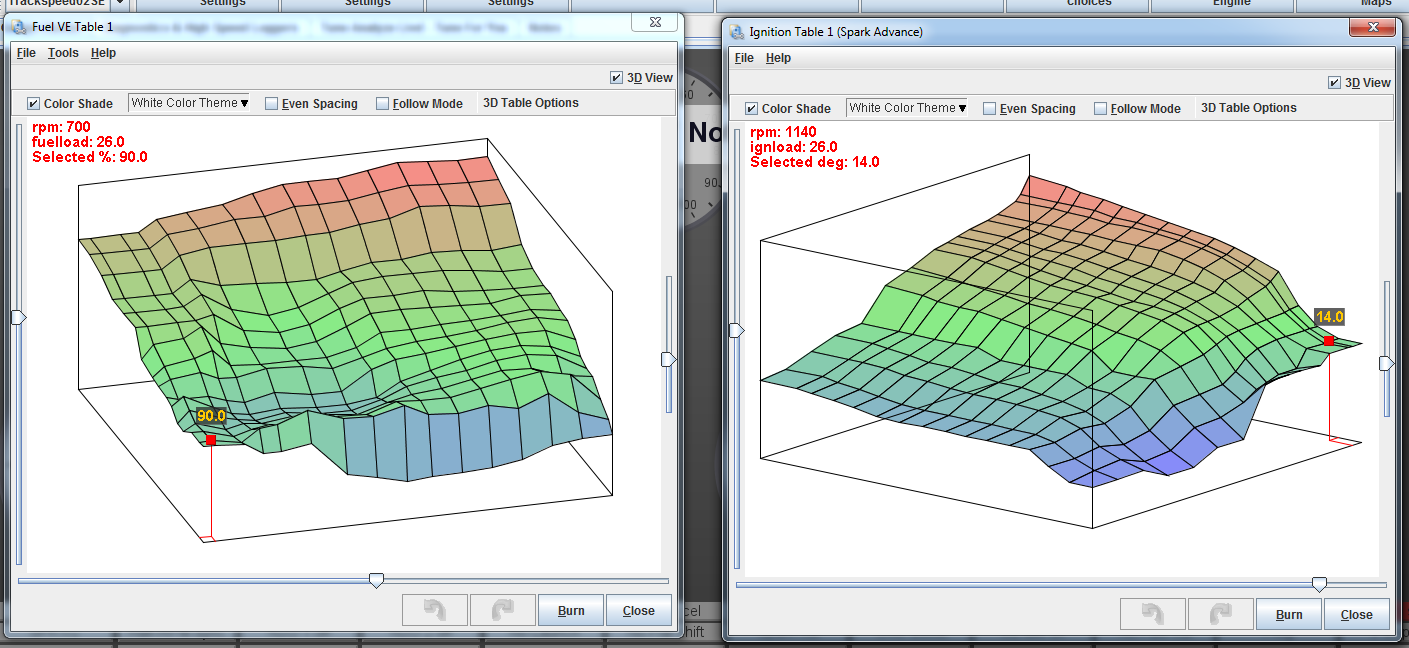
Task: Click undo arrow in Fuel VE Table
Action: click(434, 610)
